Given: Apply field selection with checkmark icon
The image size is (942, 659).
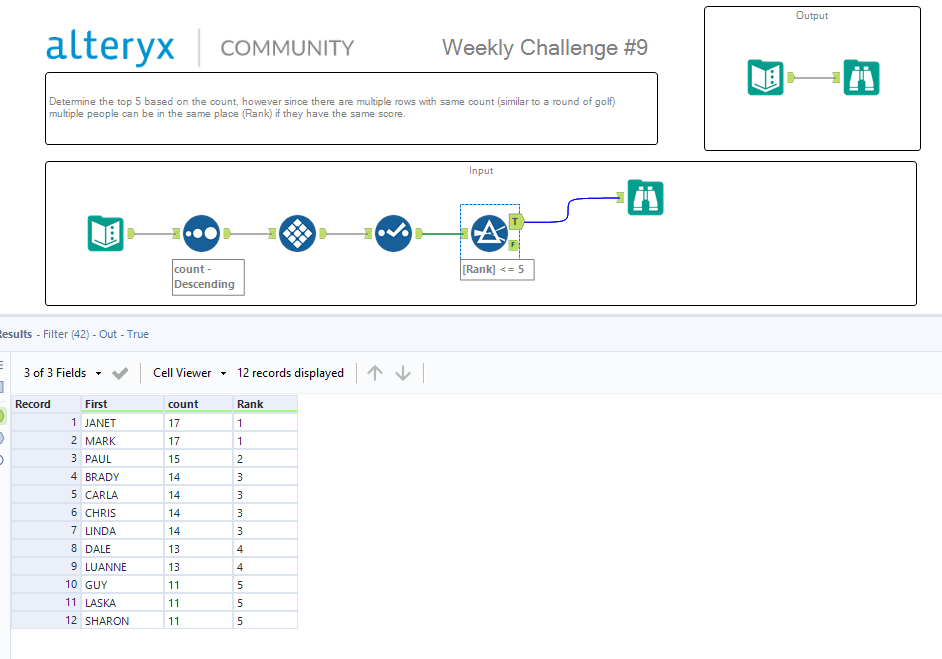Looking at the screenshot, I should (x=120, y=373).
